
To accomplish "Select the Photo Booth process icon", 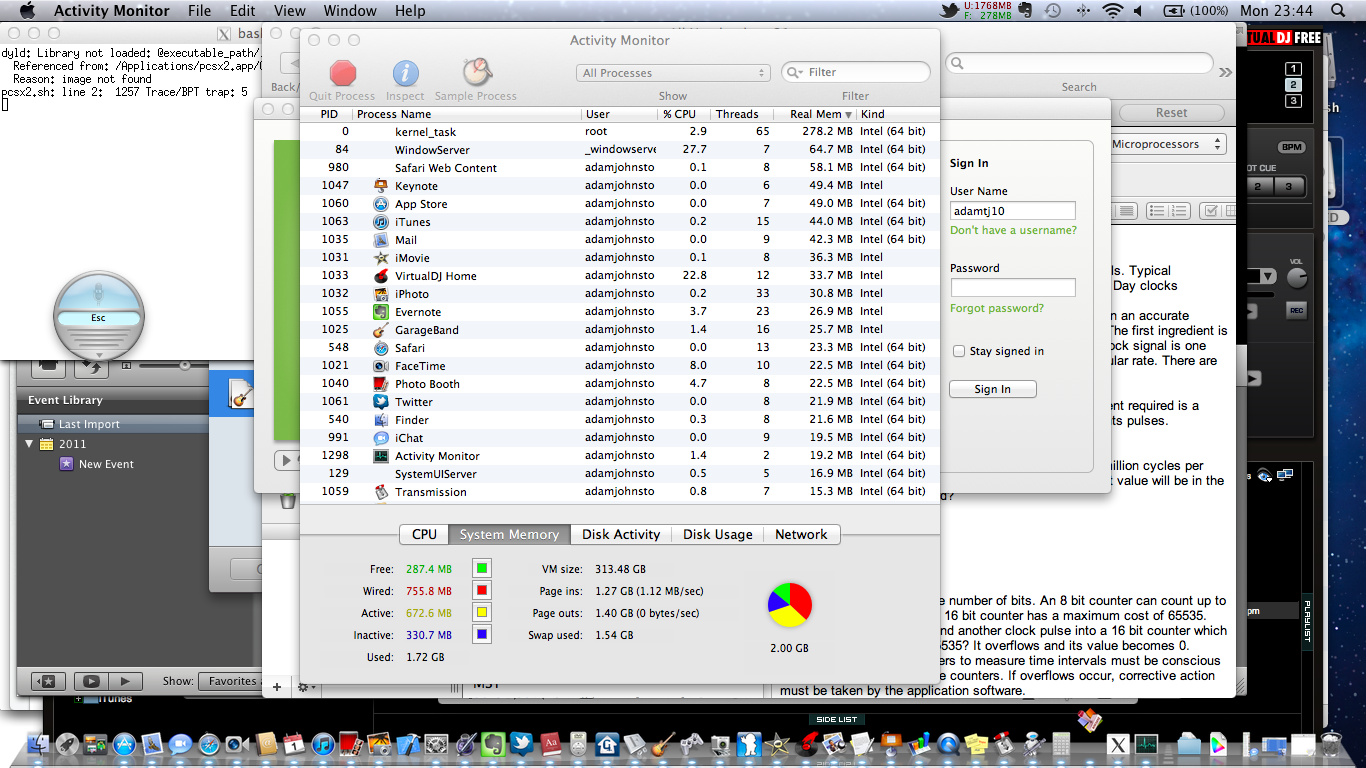I will (381, 384).
